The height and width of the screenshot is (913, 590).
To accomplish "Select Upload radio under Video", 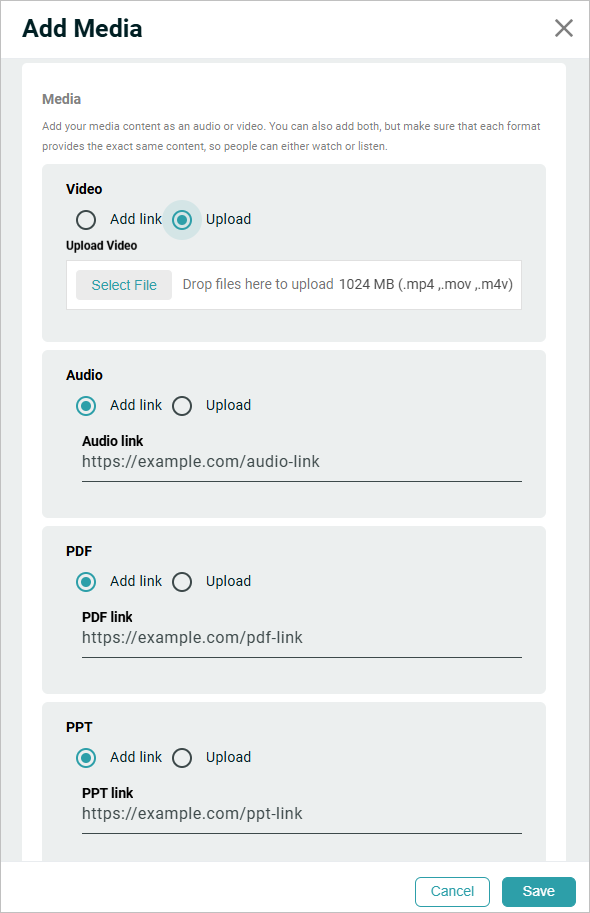I will point(182,220).
